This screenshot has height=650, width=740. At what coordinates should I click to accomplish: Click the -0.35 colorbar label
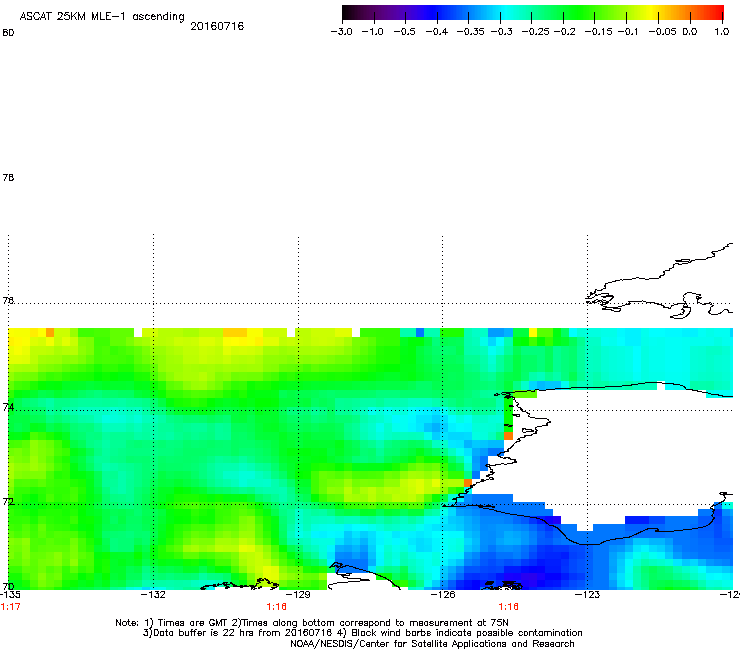coord(470,32)
